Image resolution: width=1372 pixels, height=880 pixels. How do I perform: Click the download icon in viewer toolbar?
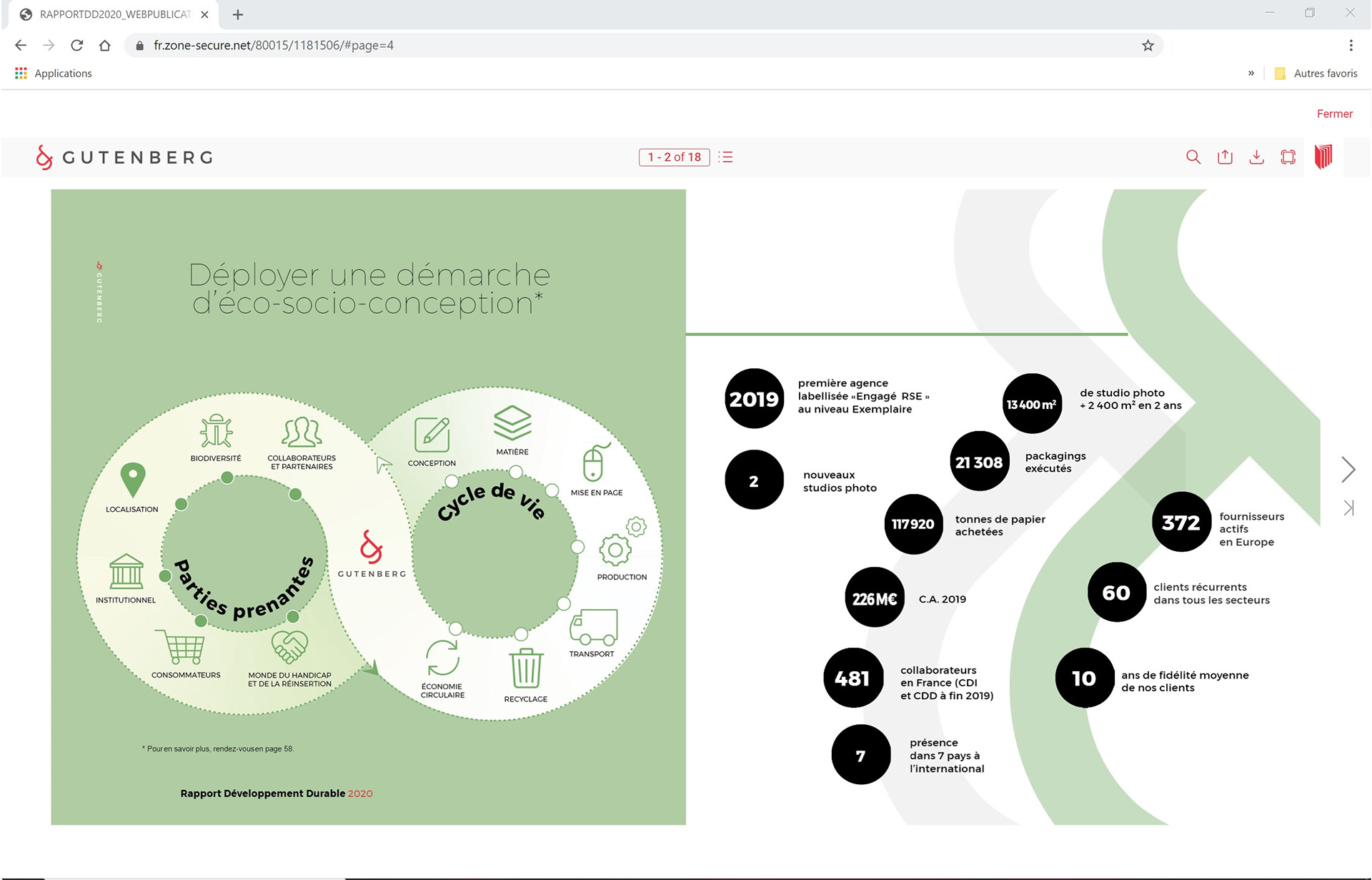tap(1256, 157)
